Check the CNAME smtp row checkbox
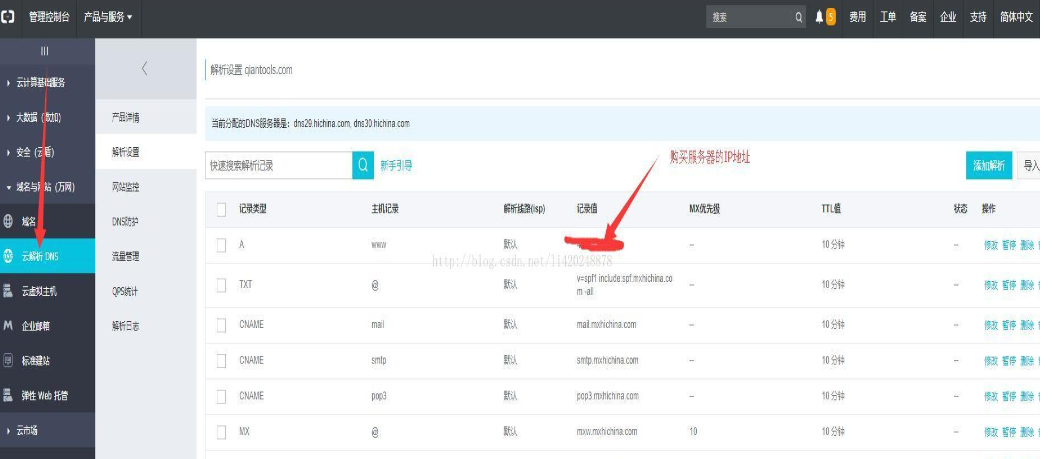The width and height of the screenshot is (1054, 459). (221, 361)
